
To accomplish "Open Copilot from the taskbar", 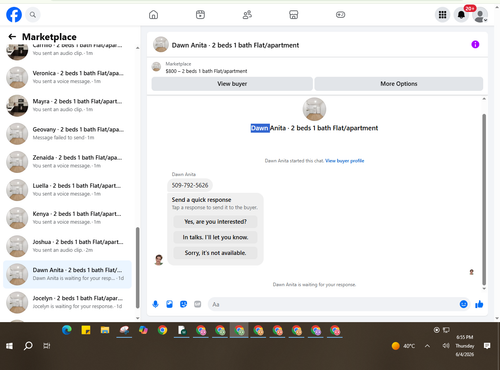I will pos(143,330).
